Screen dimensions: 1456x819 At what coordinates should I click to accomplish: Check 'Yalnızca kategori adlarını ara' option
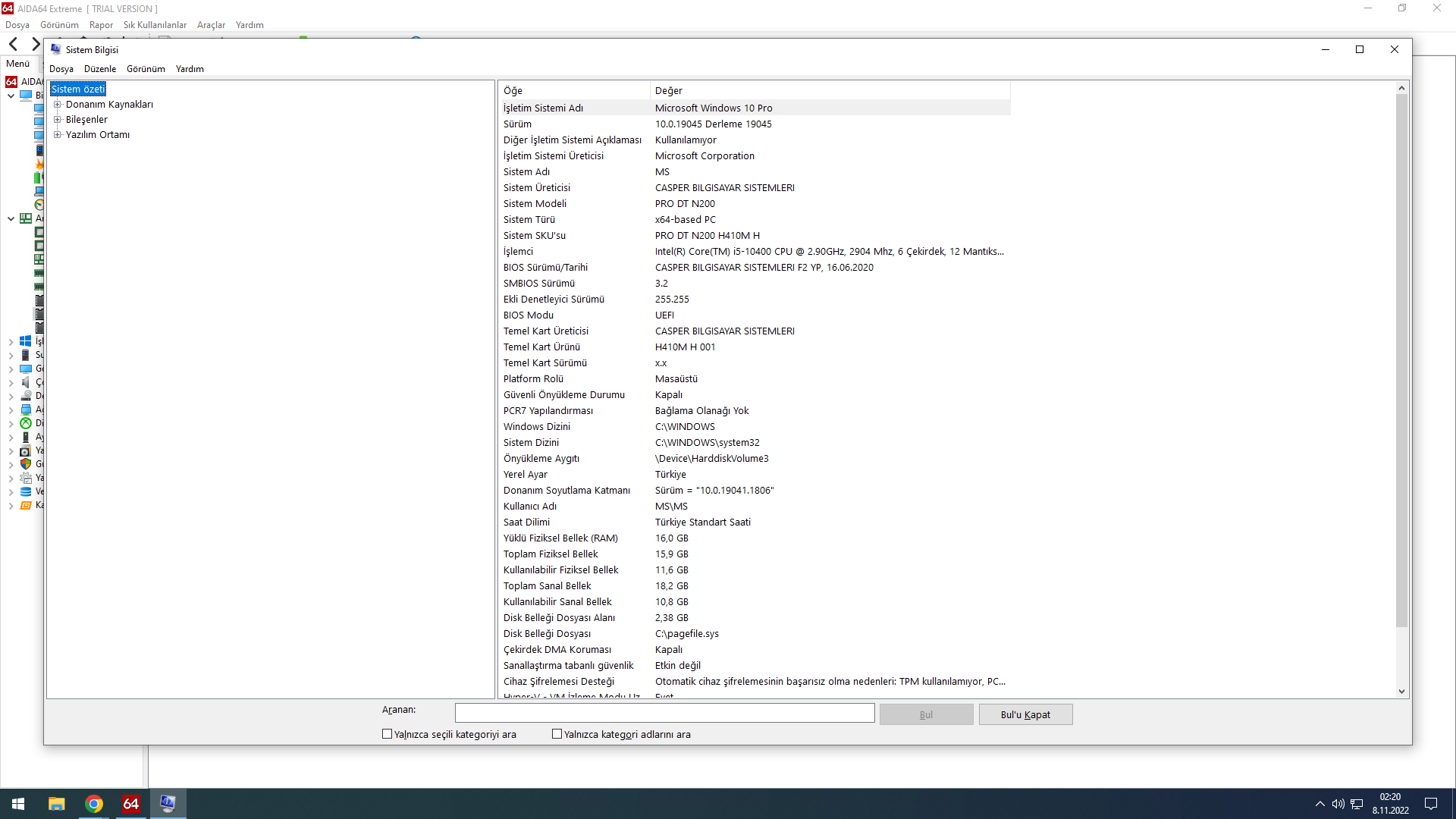pyautogui.click(x=557, y=734)
